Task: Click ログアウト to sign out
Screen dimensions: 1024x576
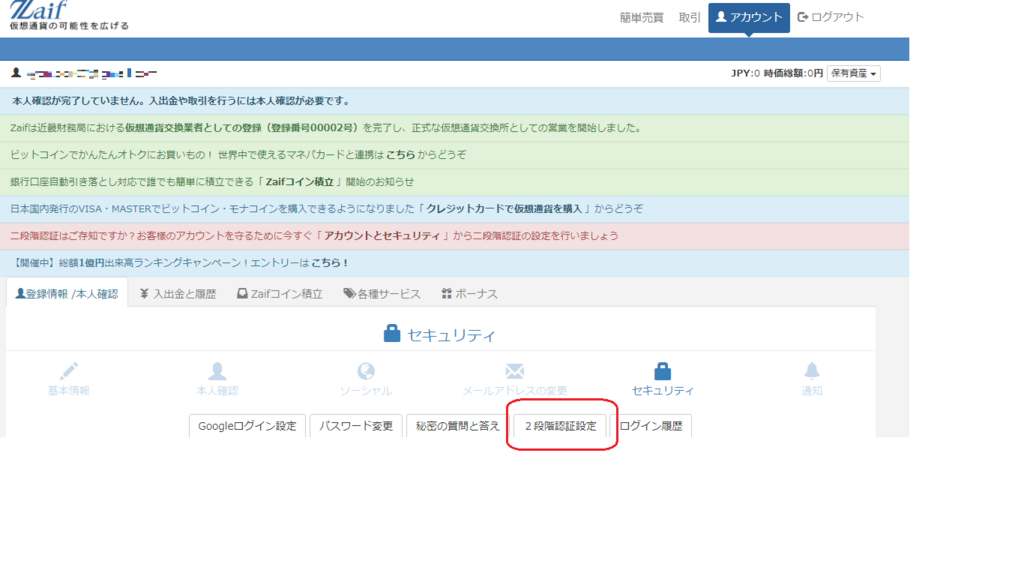Action: 831,17
